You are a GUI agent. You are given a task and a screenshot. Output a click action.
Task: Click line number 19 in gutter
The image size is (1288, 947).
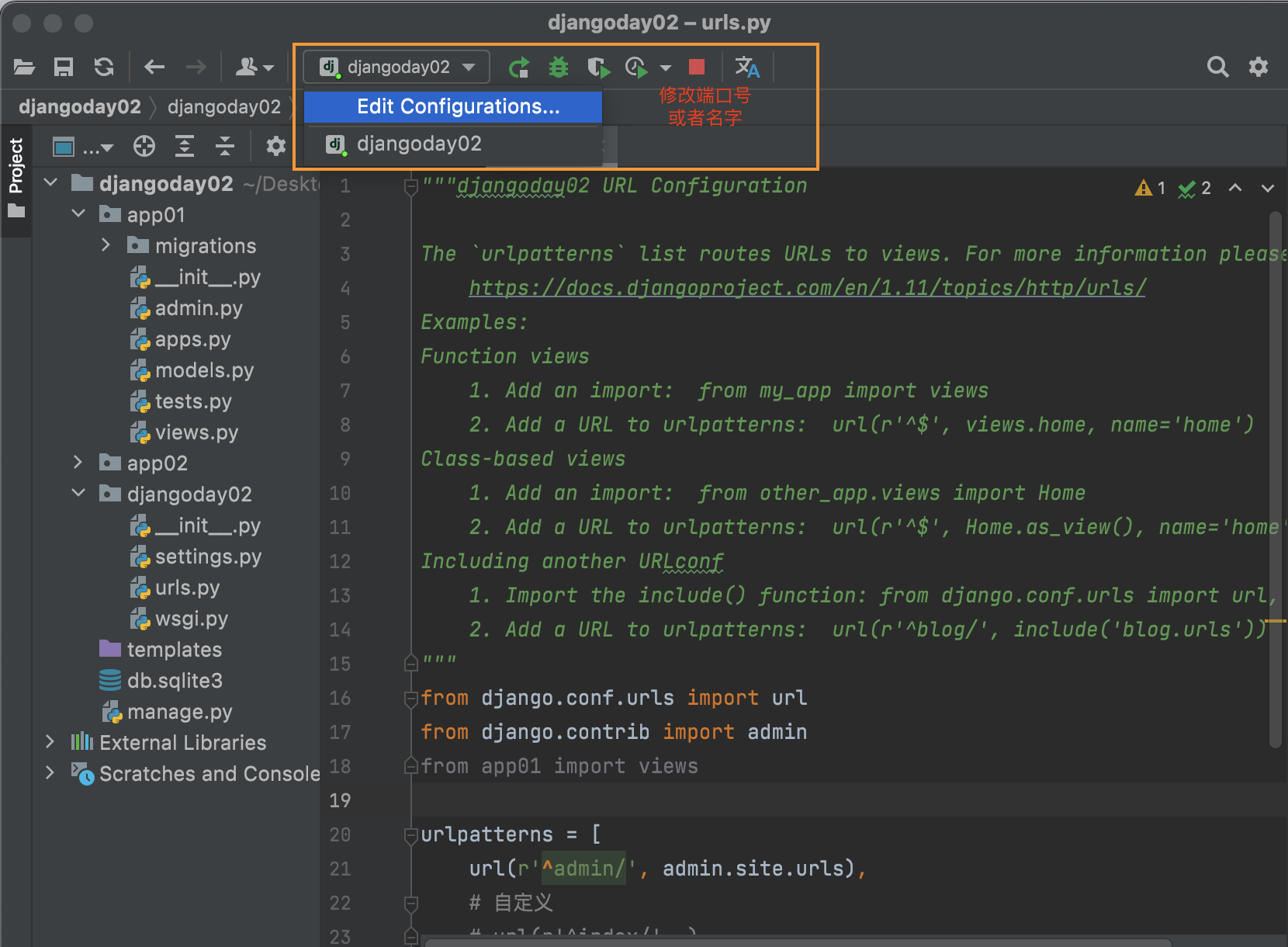pyautogui.click(x=340, y=800)
